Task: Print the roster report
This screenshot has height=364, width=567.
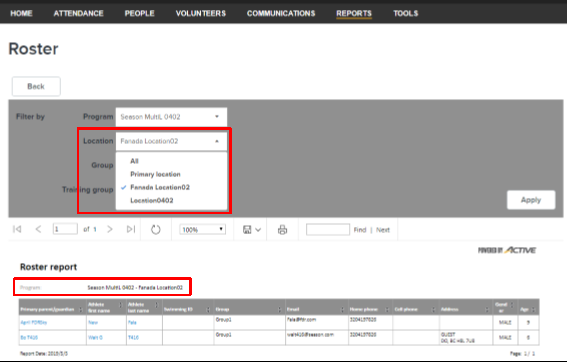Action: tap(282, 230)
